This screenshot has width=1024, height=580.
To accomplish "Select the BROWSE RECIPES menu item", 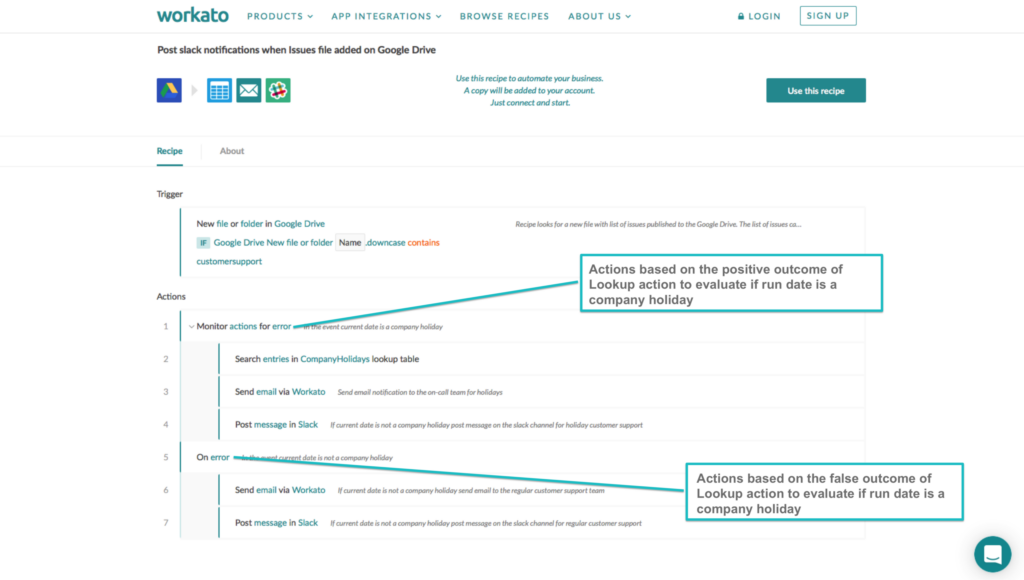I will tap(504, 16).
